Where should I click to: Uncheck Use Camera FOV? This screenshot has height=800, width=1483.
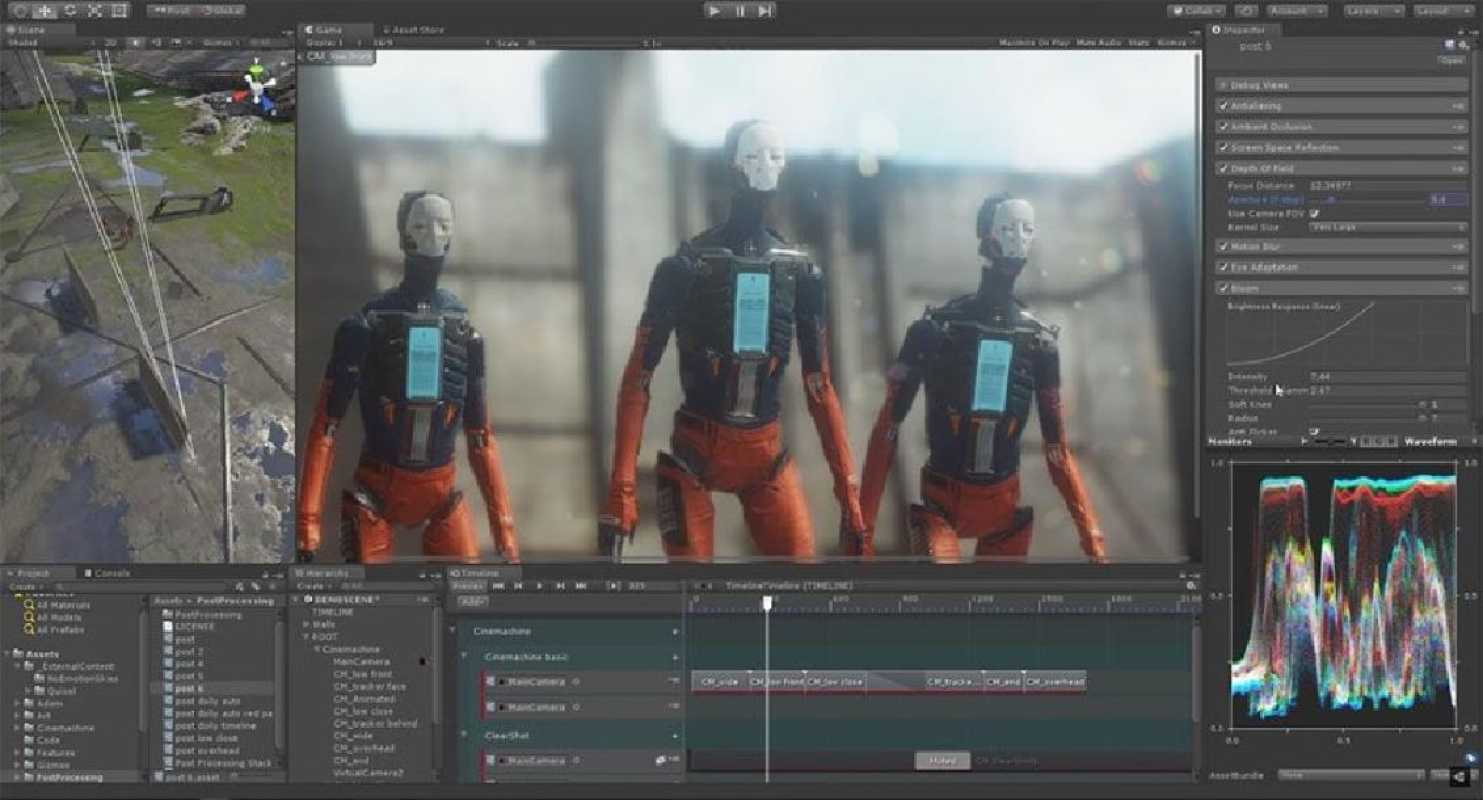coord(1312,213)
